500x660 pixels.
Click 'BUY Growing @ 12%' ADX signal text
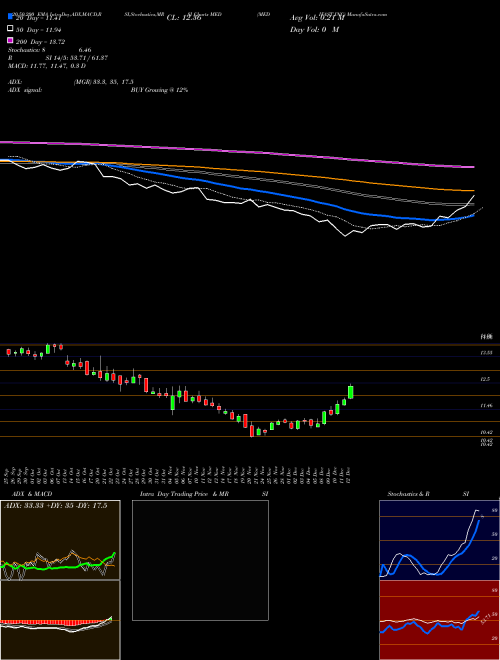tap(159, 90)
